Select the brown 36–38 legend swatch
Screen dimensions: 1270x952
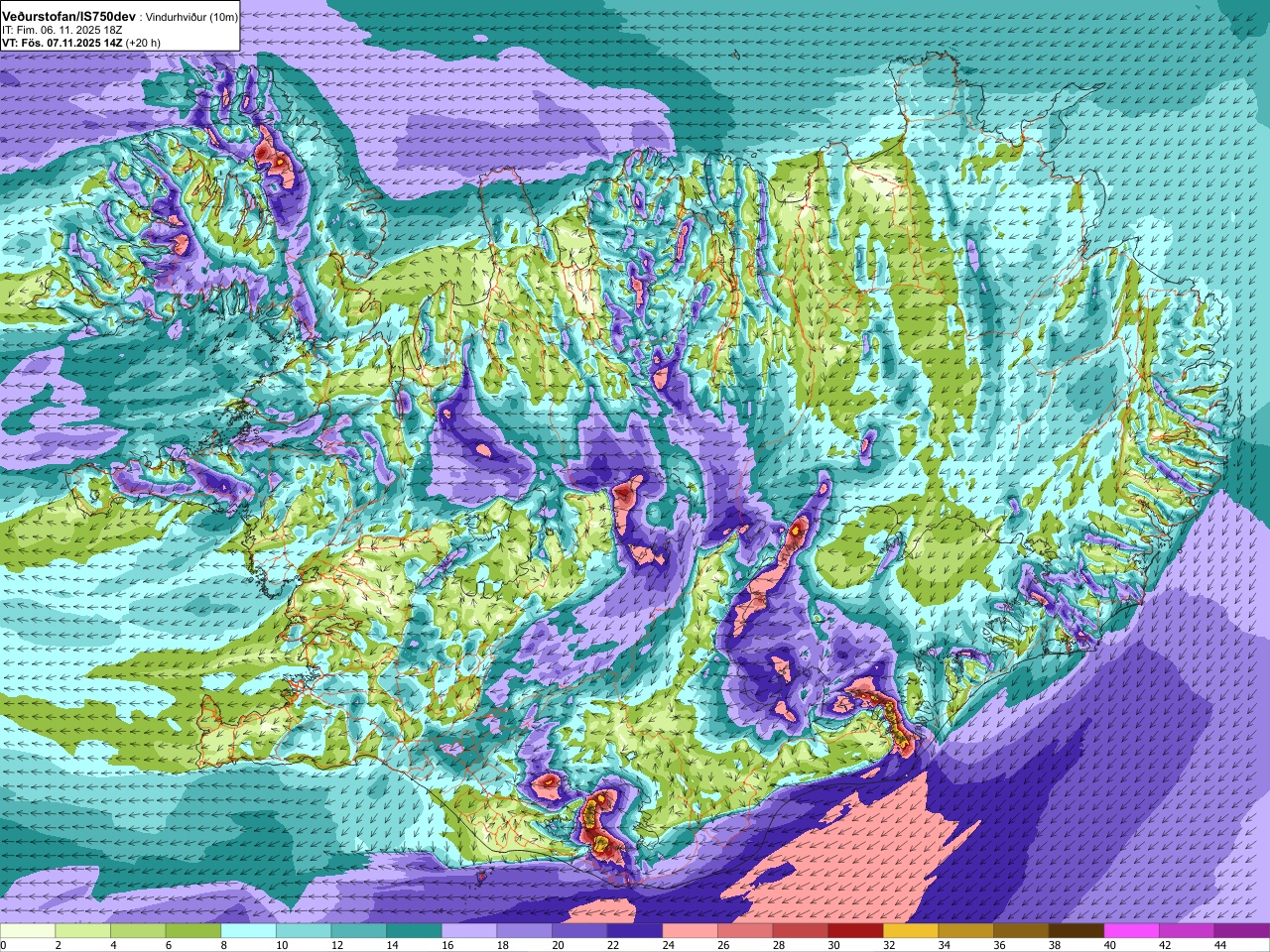point(1021,931)
